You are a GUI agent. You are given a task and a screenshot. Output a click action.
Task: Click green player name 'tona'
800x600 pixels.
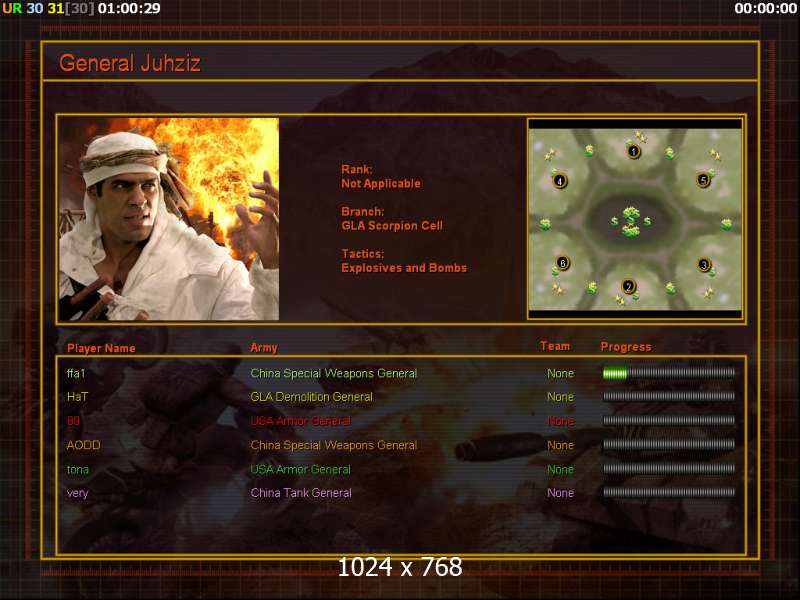(x=78, y=469)
